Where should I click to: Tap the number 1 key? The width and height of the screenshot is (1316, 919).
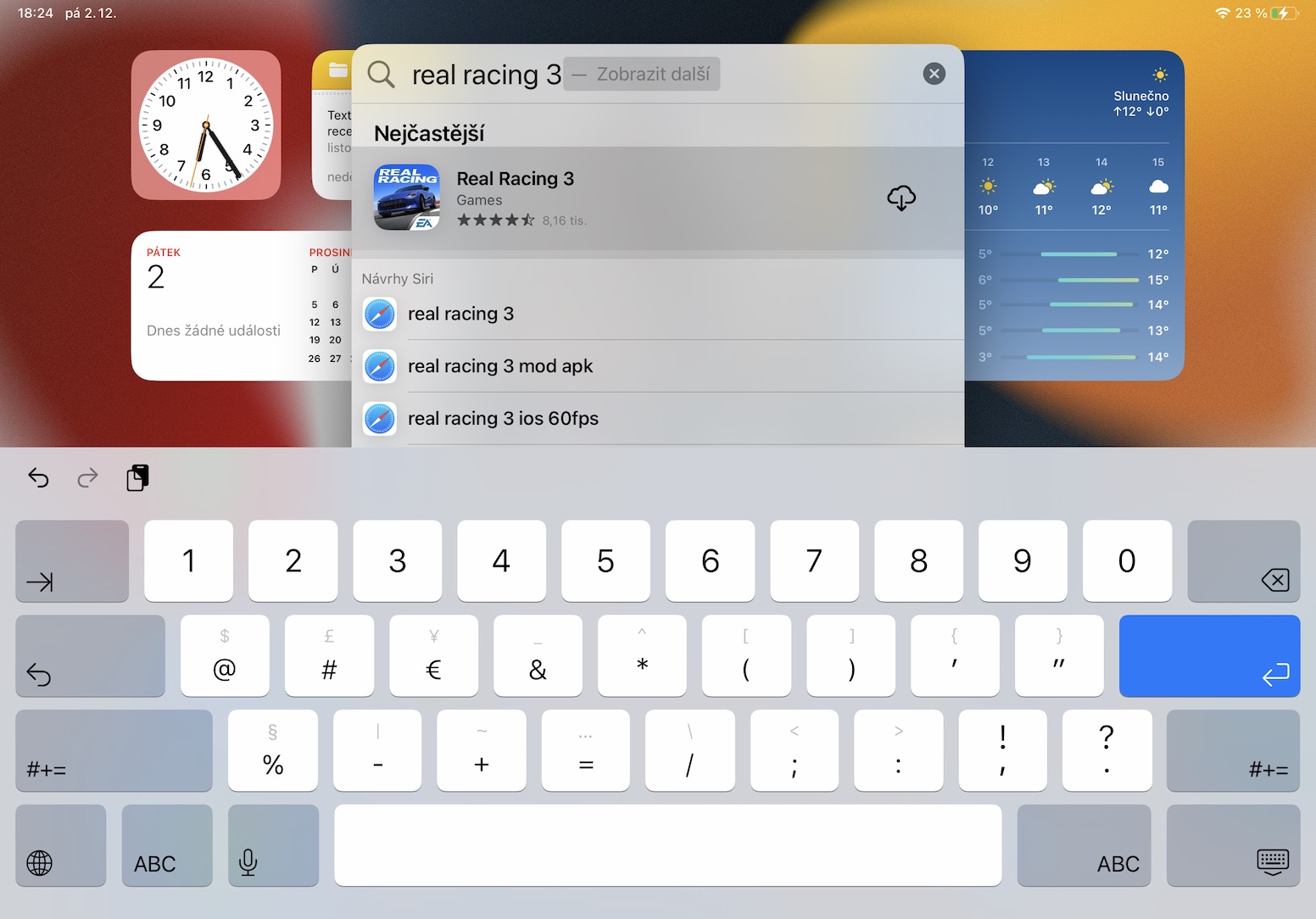[x=188, y=561]
